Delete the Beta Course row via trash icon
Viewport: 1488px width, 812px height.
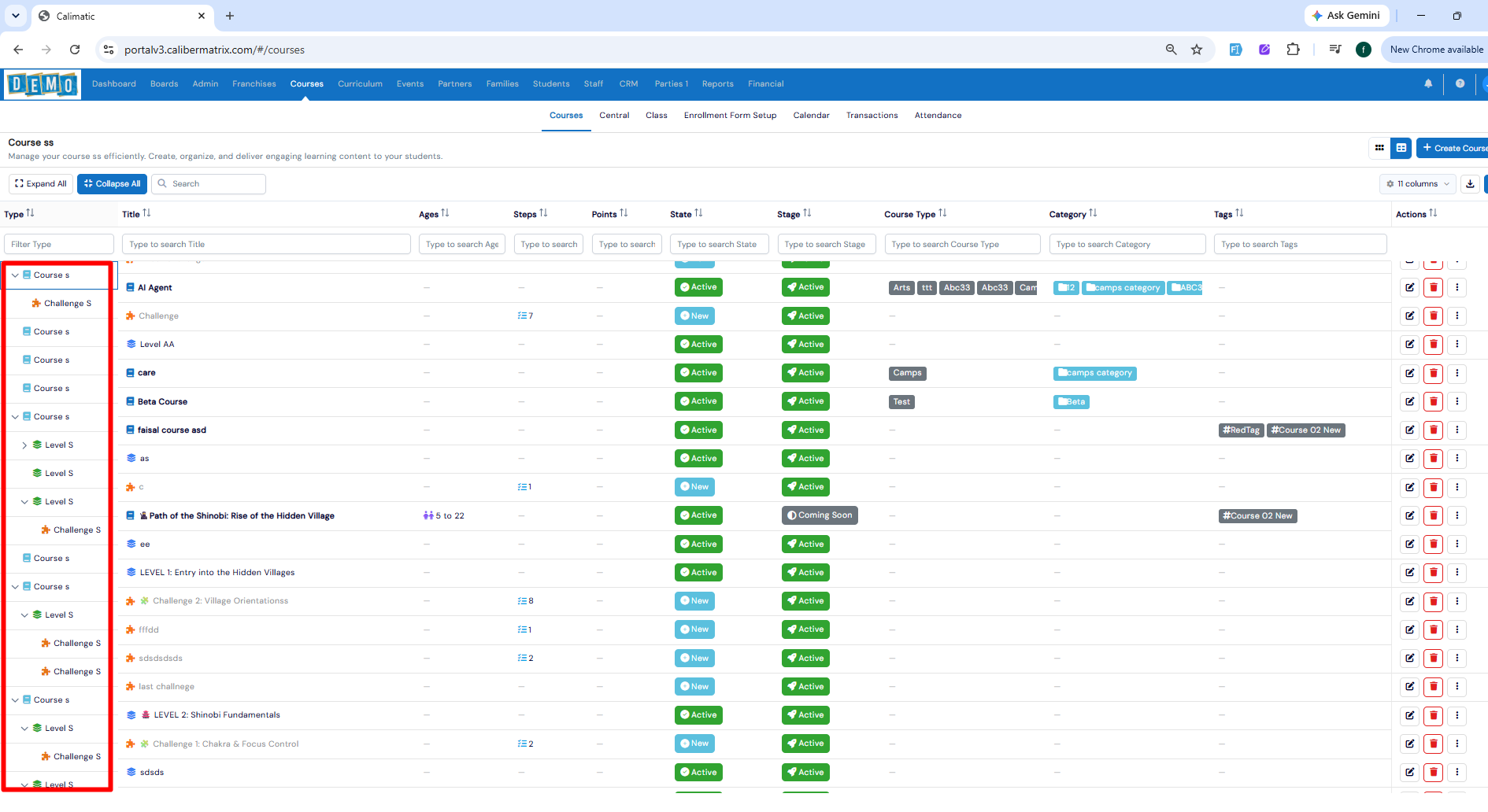click(x=1434, y=401)
